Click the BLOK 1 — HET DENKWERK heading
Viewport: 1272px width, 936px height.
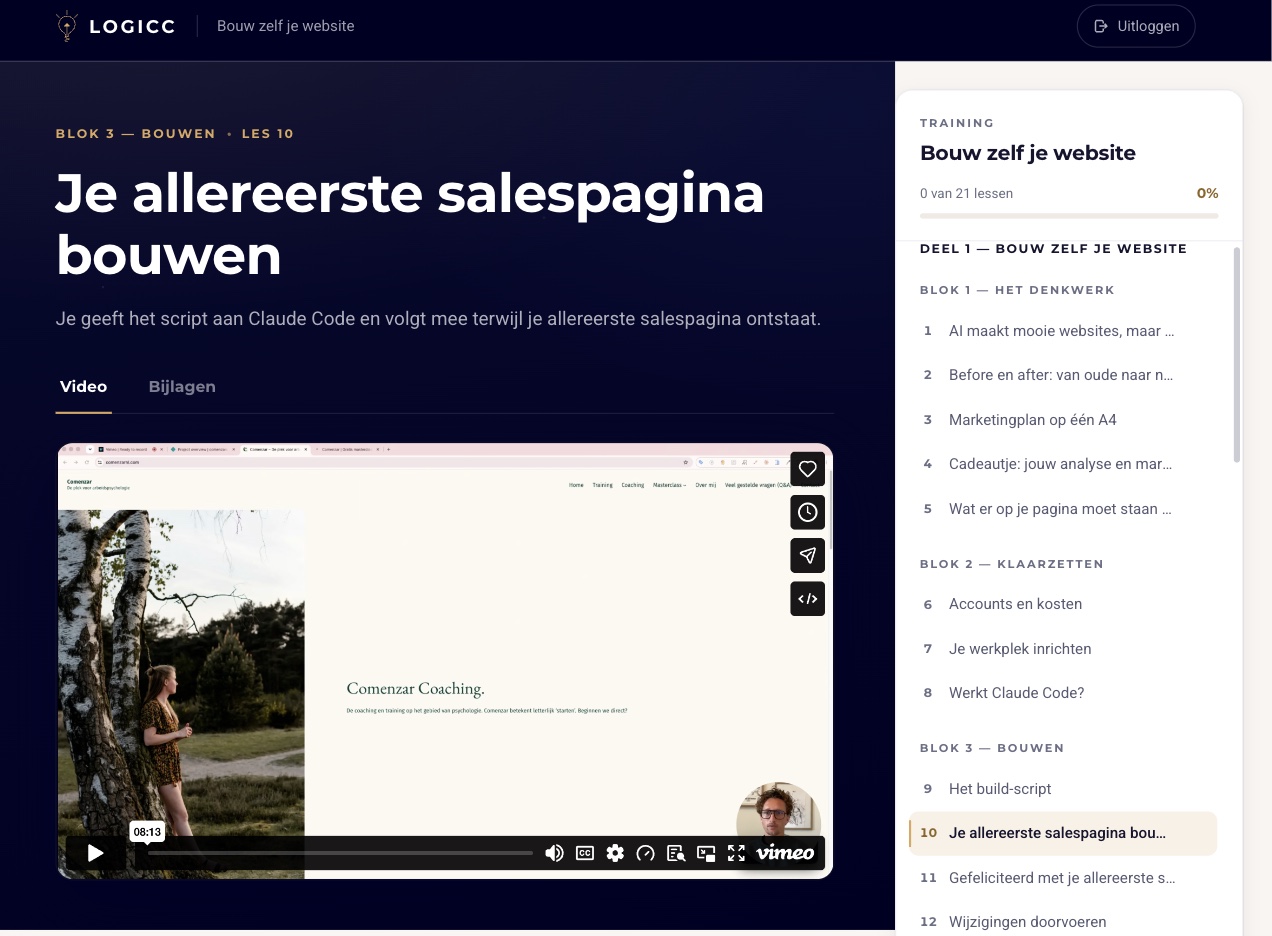1017,290
